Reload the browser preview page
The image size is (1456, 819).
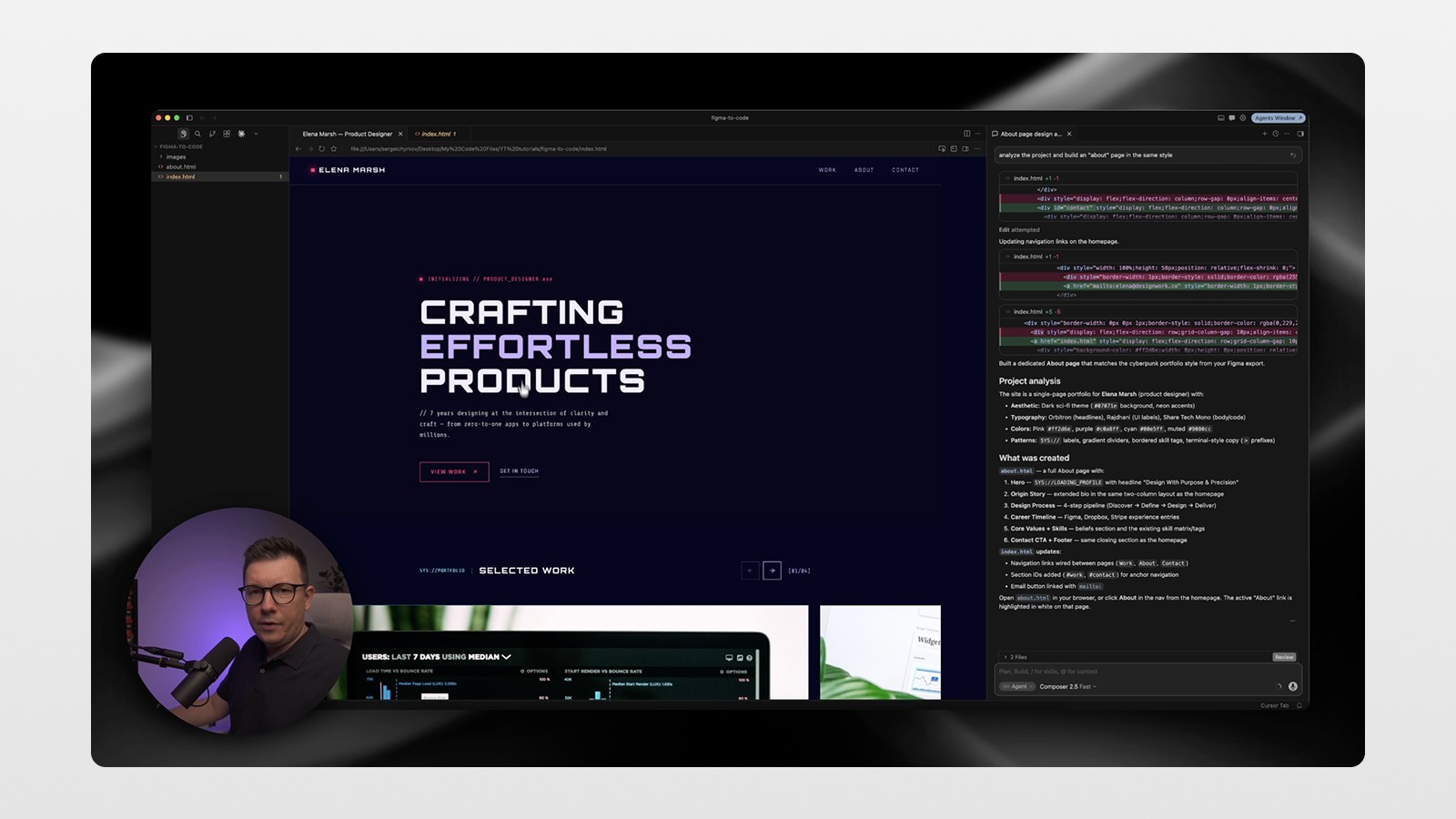[321, 148]
